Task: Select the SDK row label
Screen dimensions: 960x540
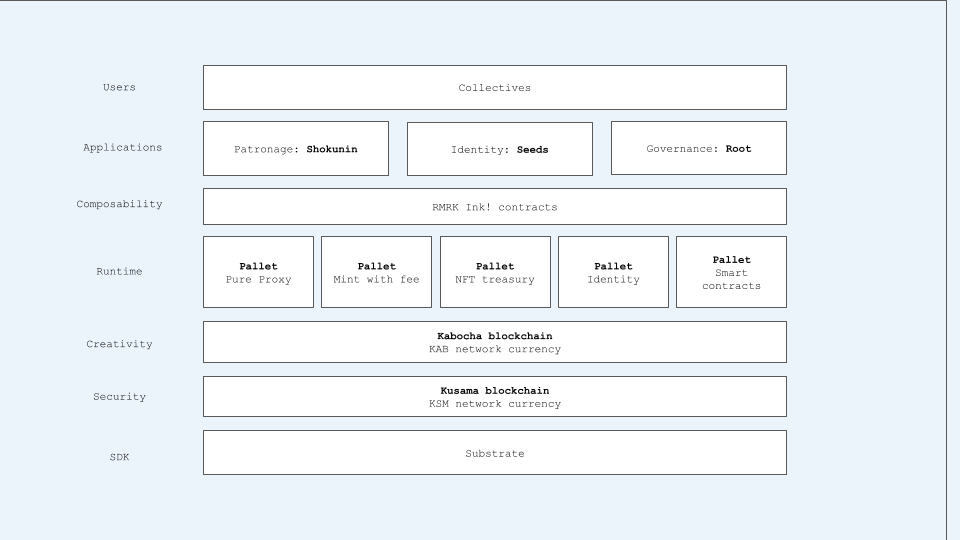Action: pyautogui.click(x=119, y=457)
